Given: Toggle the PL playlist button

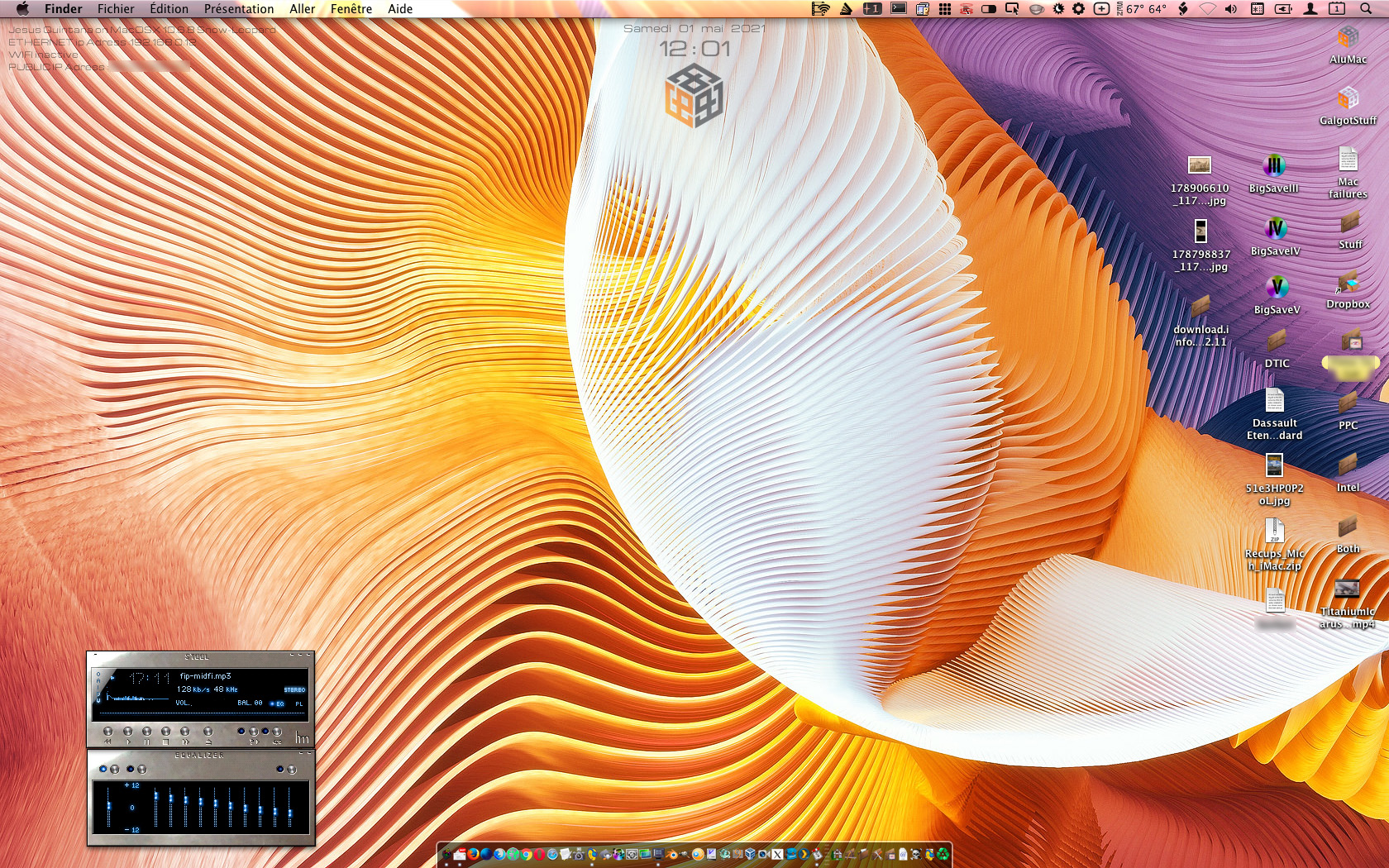Looking at the screenshot, I should (299, 703).
